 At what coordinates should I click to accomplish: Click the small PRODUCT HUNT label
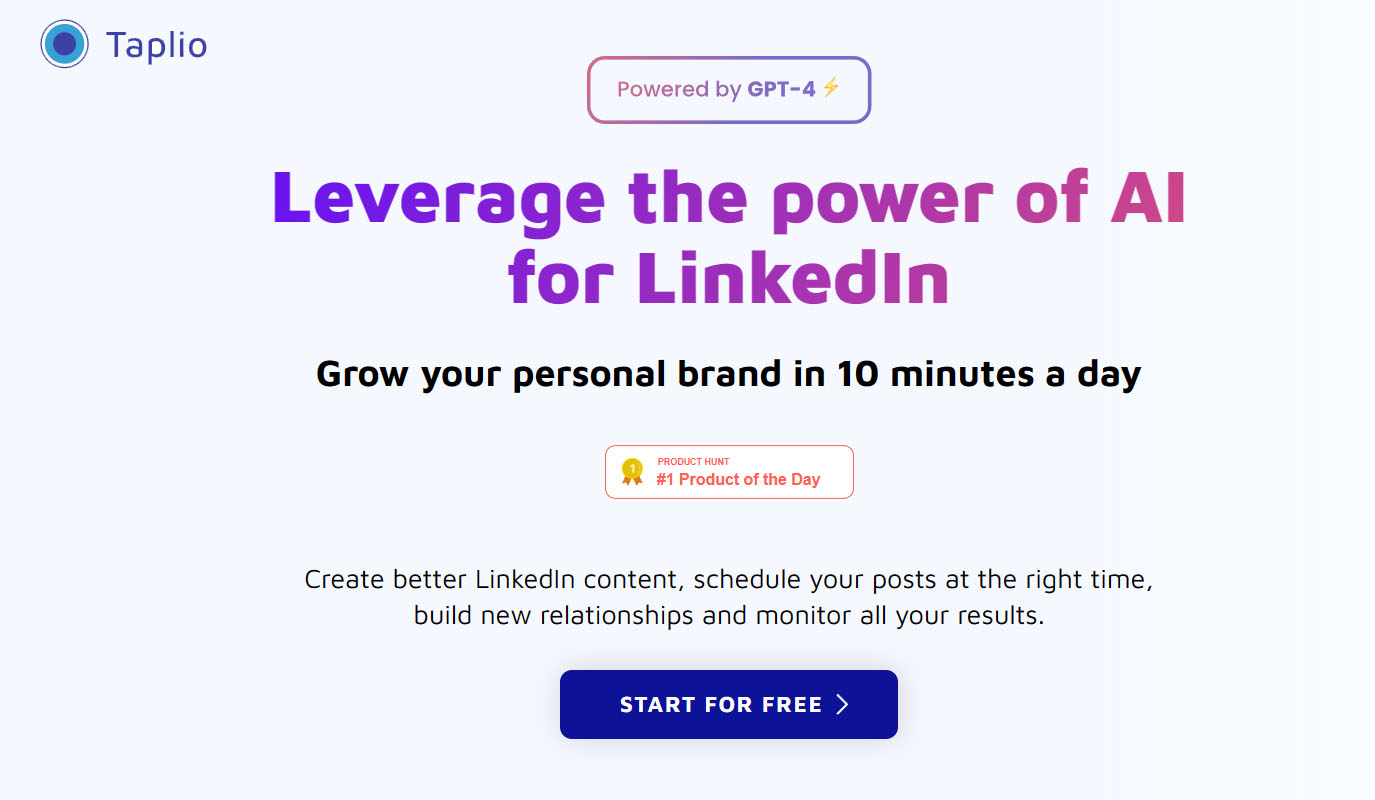tap(693, 462)
